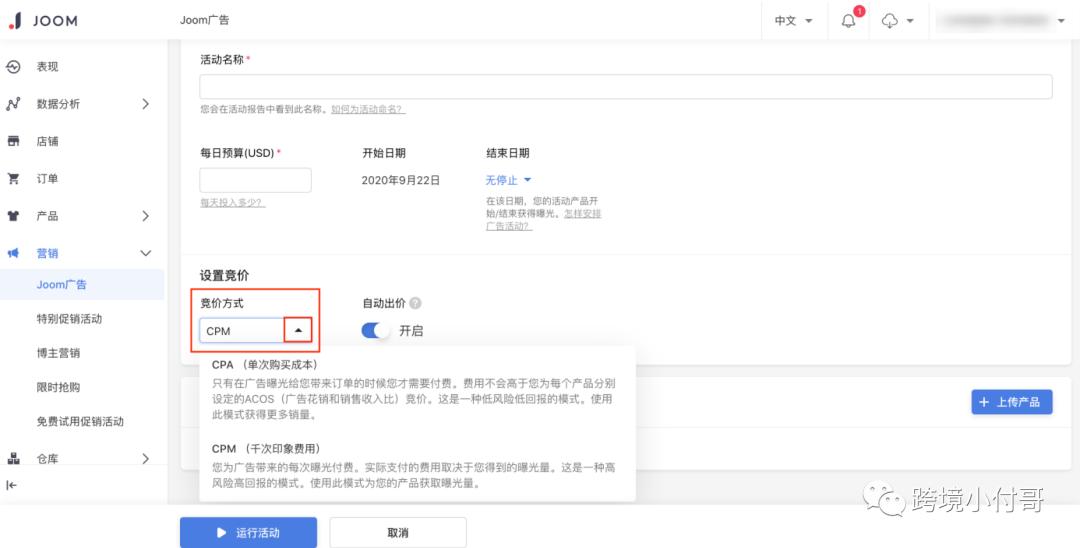The width and height of the screenshot is (1080, 548).
Task: Open the 怎样安排广告活动? link
Action: click(x=543, y=220)
